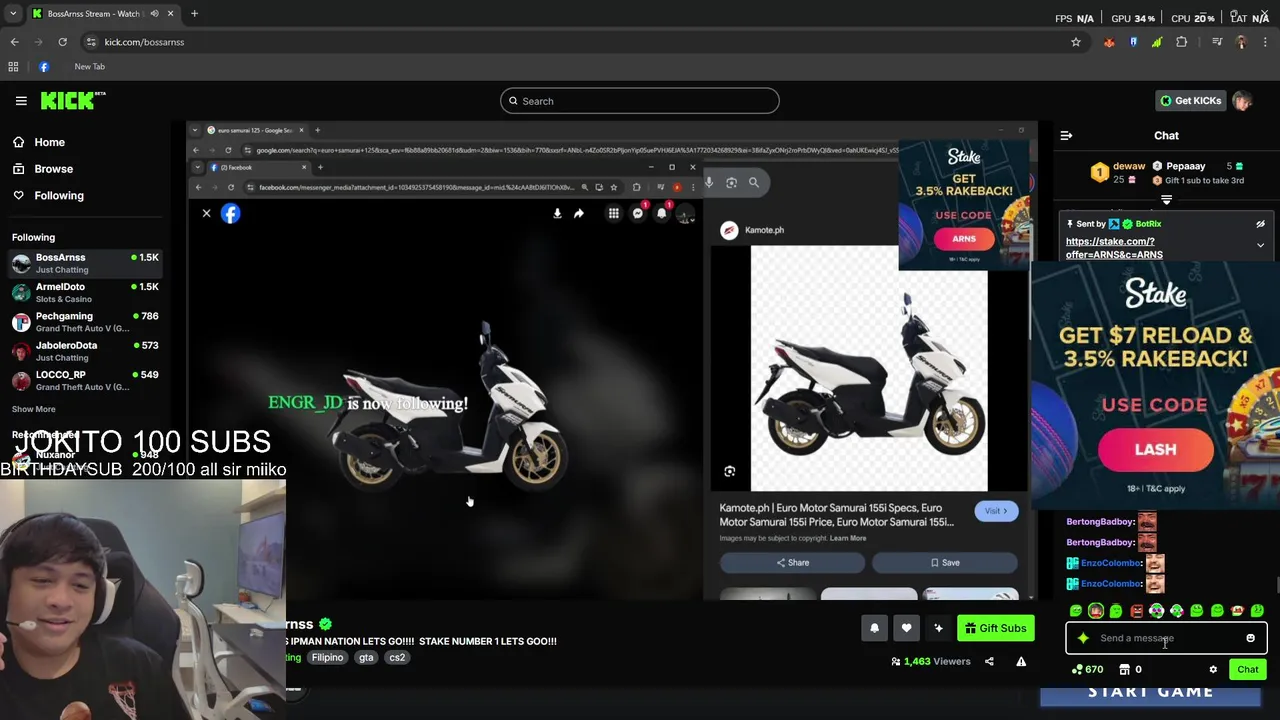Report the stream with warning icon

pyautogui.click(x=1021, y=661)
